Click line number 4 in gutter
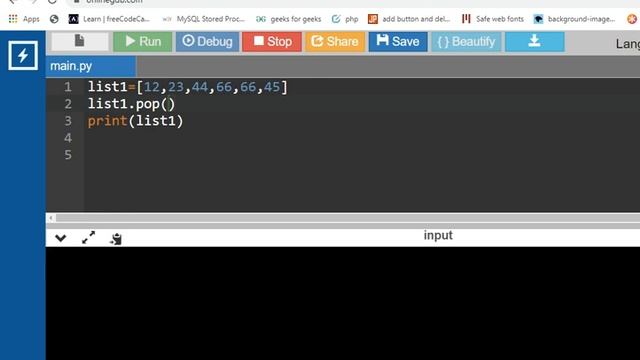Viewport: 640px width, 360px height. tap(68, 138)
